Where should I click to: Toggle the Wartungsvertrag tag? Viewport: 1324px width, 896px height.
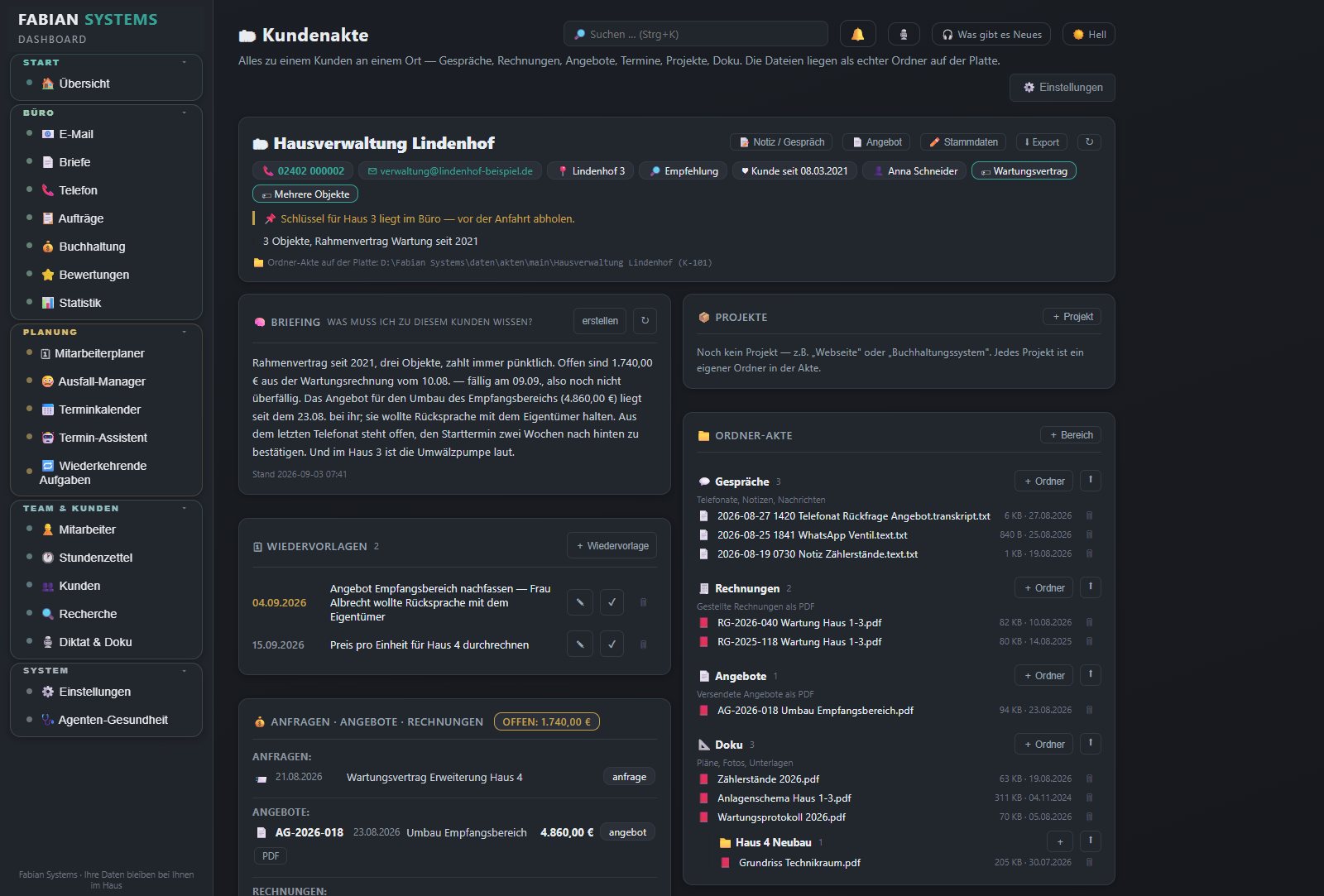1024,171
